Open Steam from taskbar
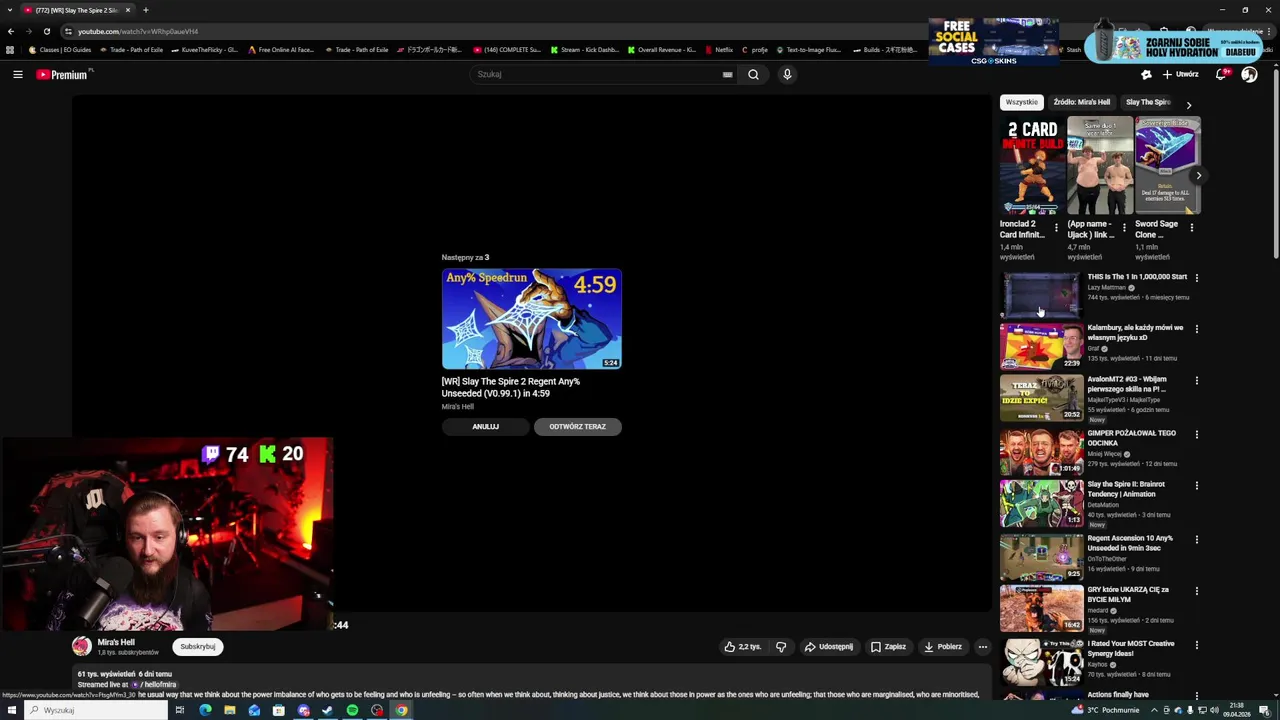Image resolution: width=1280 pixels, height=720 pixels. point(328,710)
